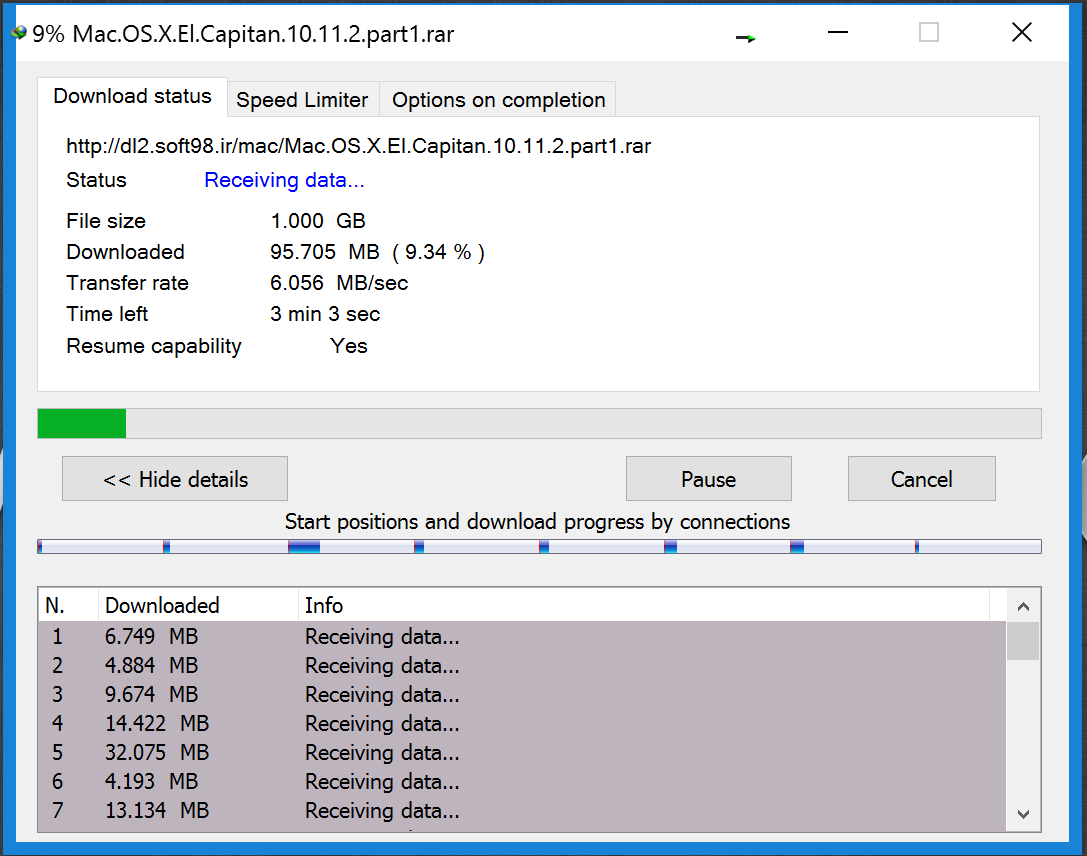Click the time left value 3 min 3 sec

pos(325,314)
